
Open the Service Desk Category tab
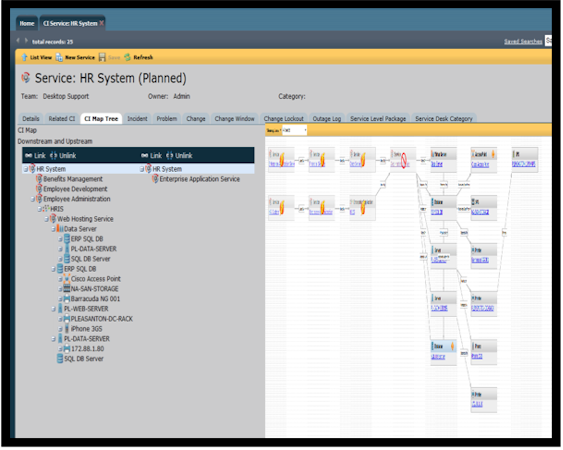(444, 119)
